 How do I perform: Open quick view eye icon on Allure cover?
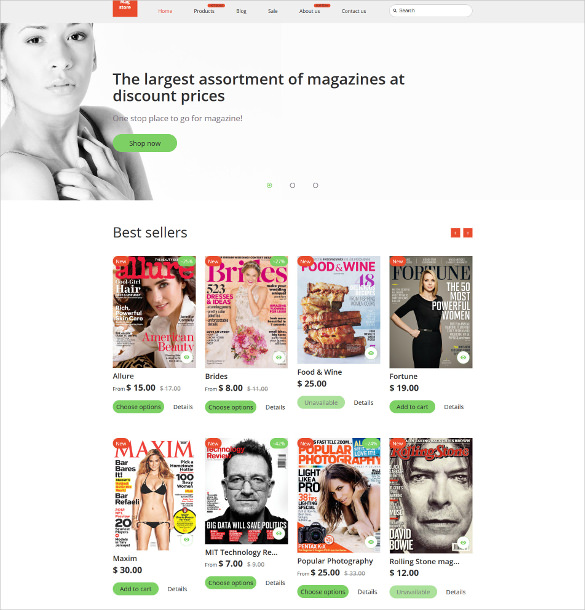187,357
